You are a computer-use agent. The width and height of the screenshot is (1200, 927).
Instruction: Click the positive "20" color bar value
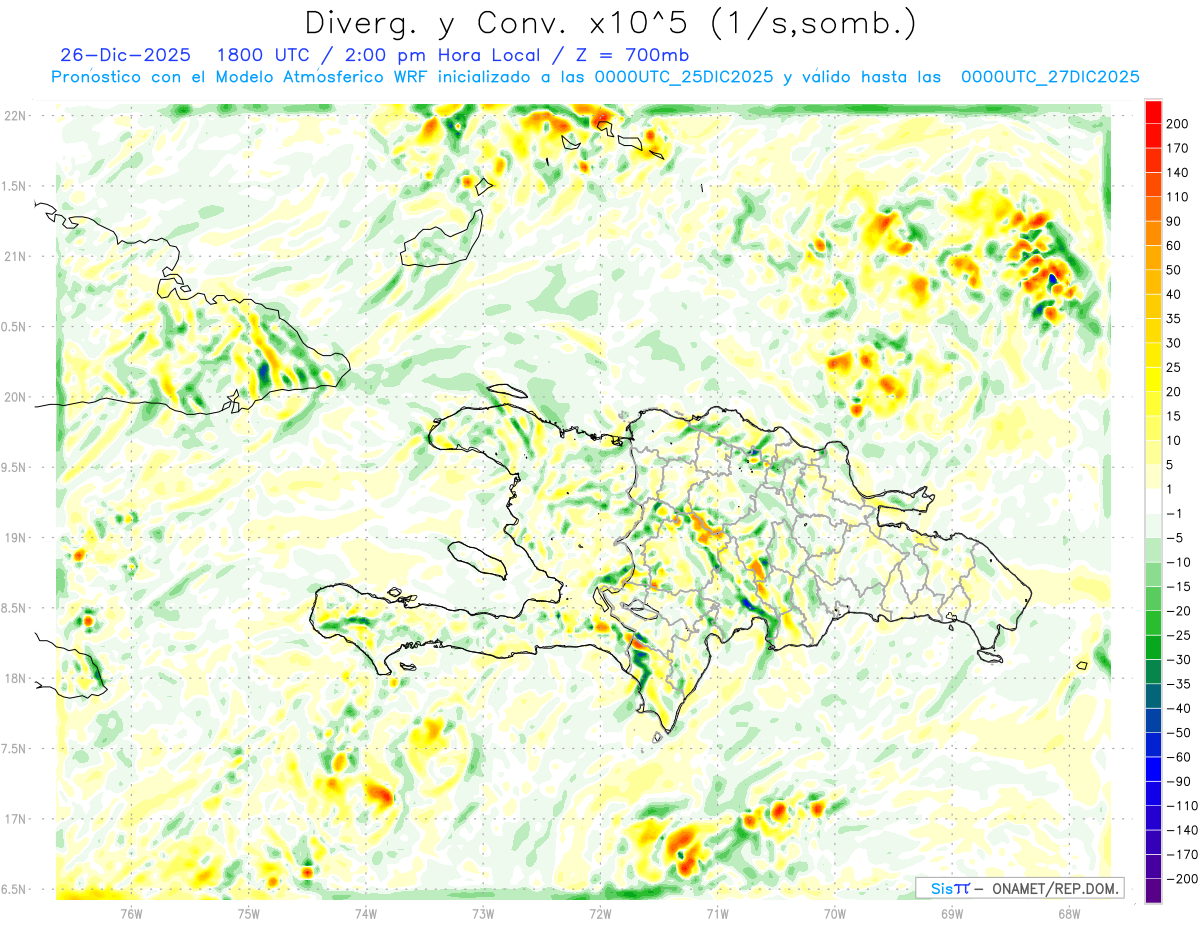(x=1175, y=392)
